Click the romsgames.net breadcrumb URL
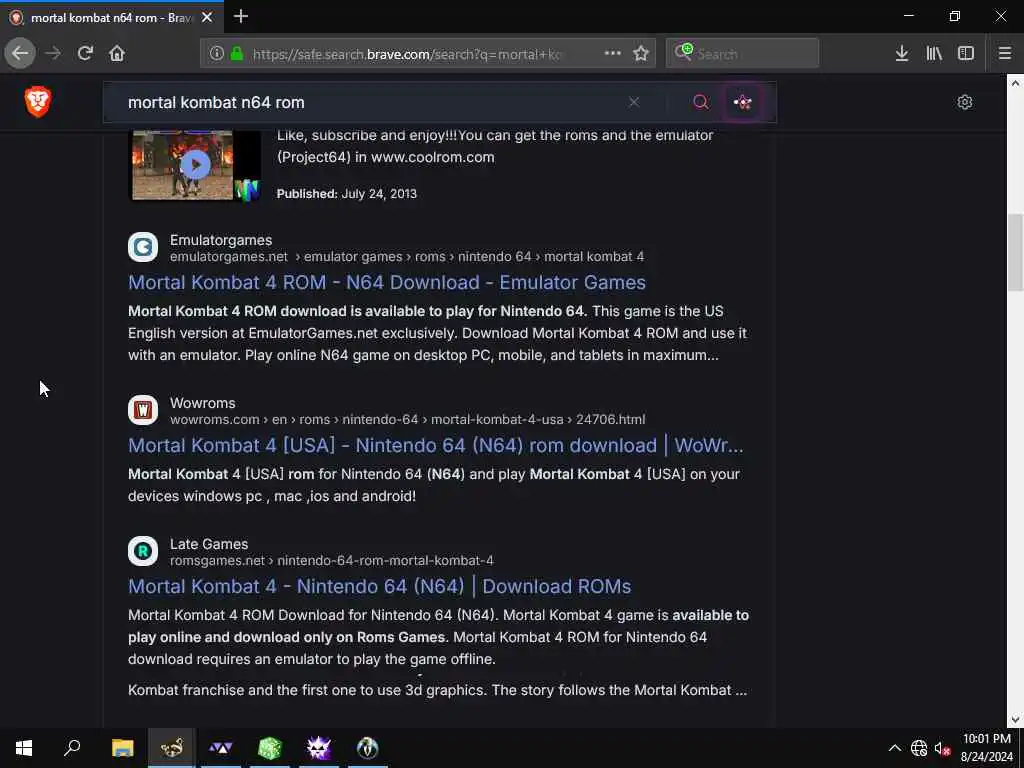This screenshot has height=768, width=1024. 332,560
